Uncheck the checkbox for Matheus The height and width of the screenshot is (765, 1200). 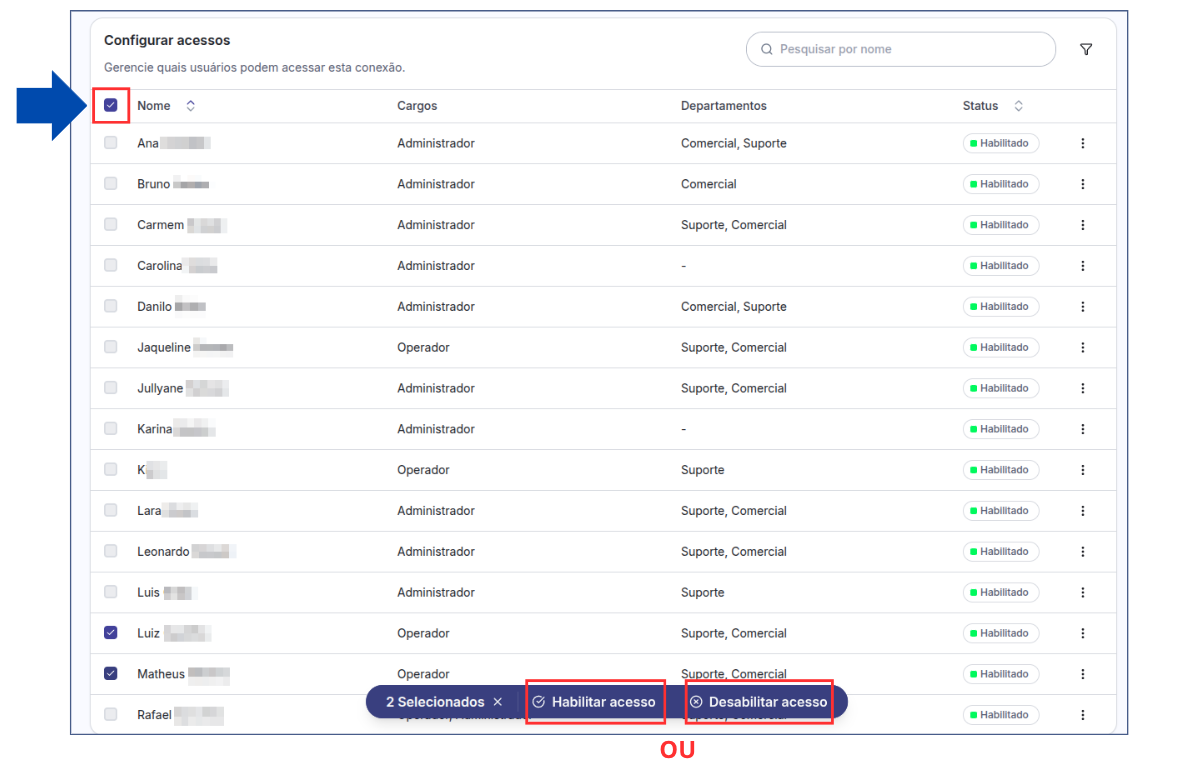click(x=111, y=674)
